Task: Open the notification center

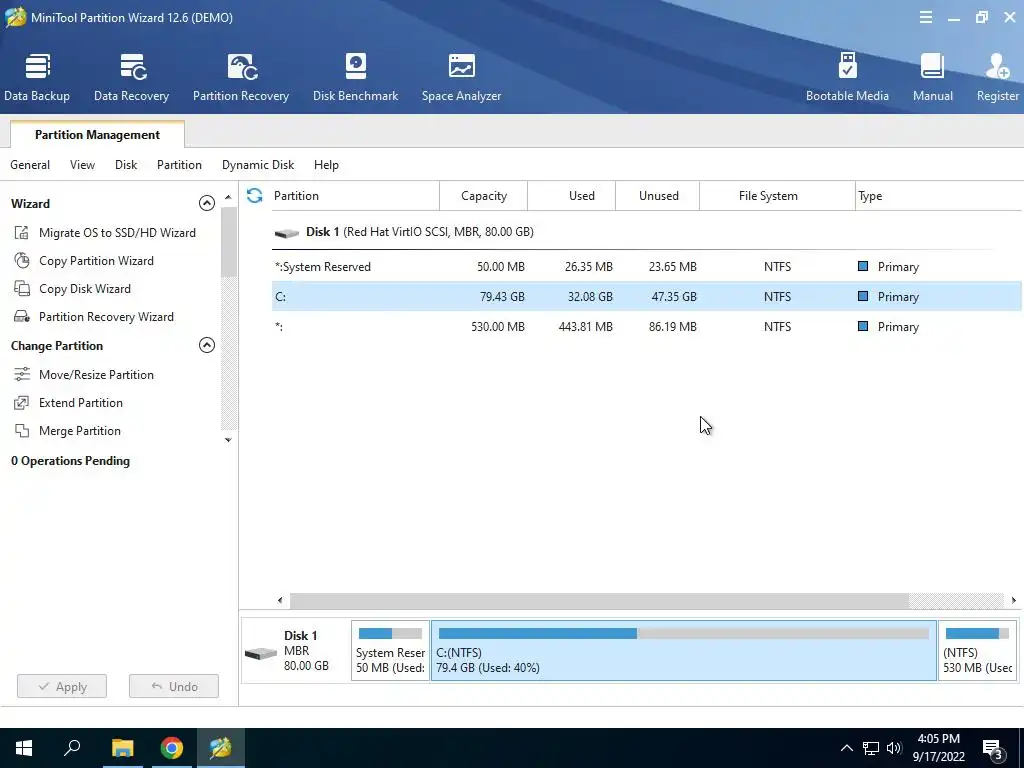Action: point(993,748)
